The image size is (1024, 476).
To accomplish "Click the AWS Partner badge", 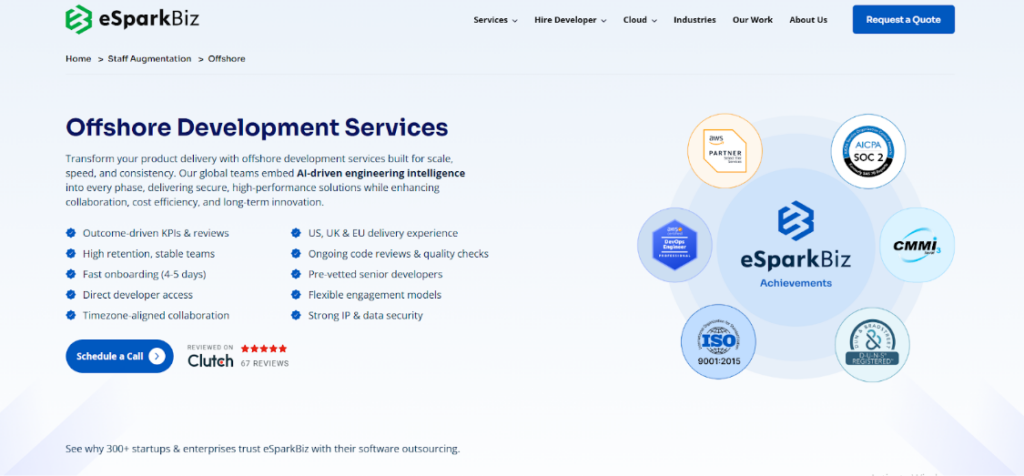I will point(725,151).
